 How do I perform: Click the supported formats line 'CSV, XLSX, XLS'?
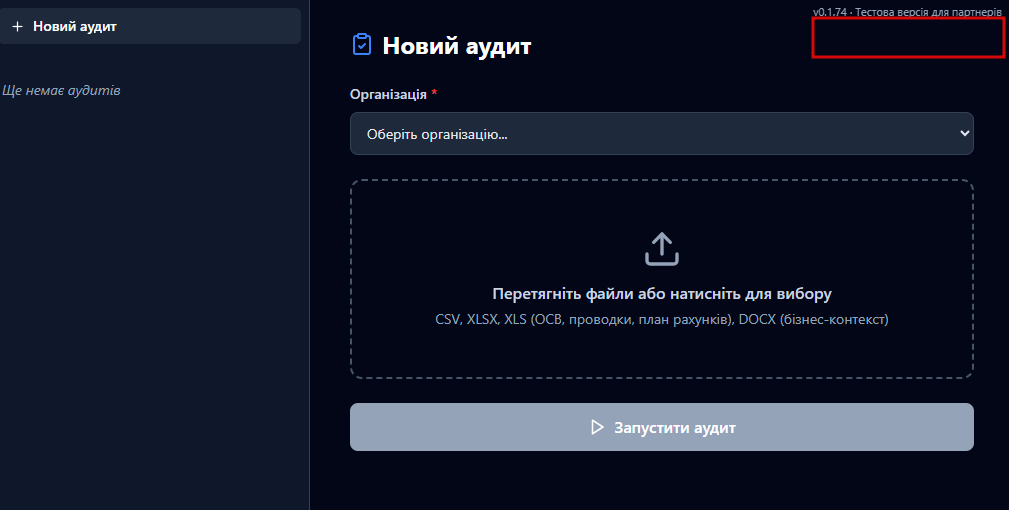481,320
